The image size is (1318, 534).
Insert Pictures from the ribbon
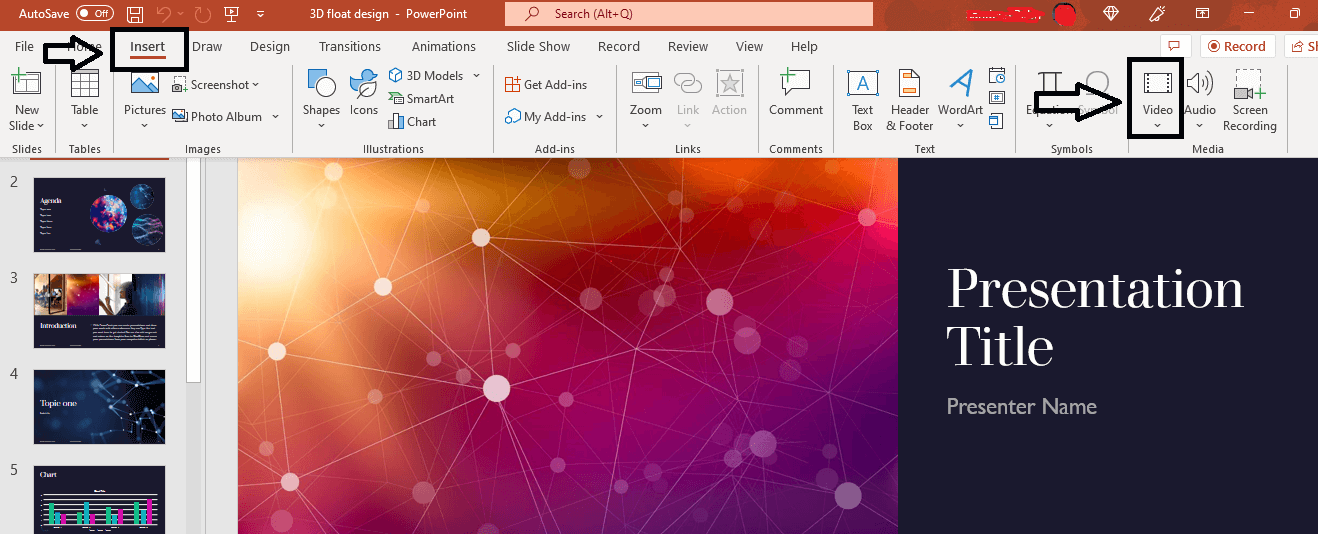click(x=145, y=94)
